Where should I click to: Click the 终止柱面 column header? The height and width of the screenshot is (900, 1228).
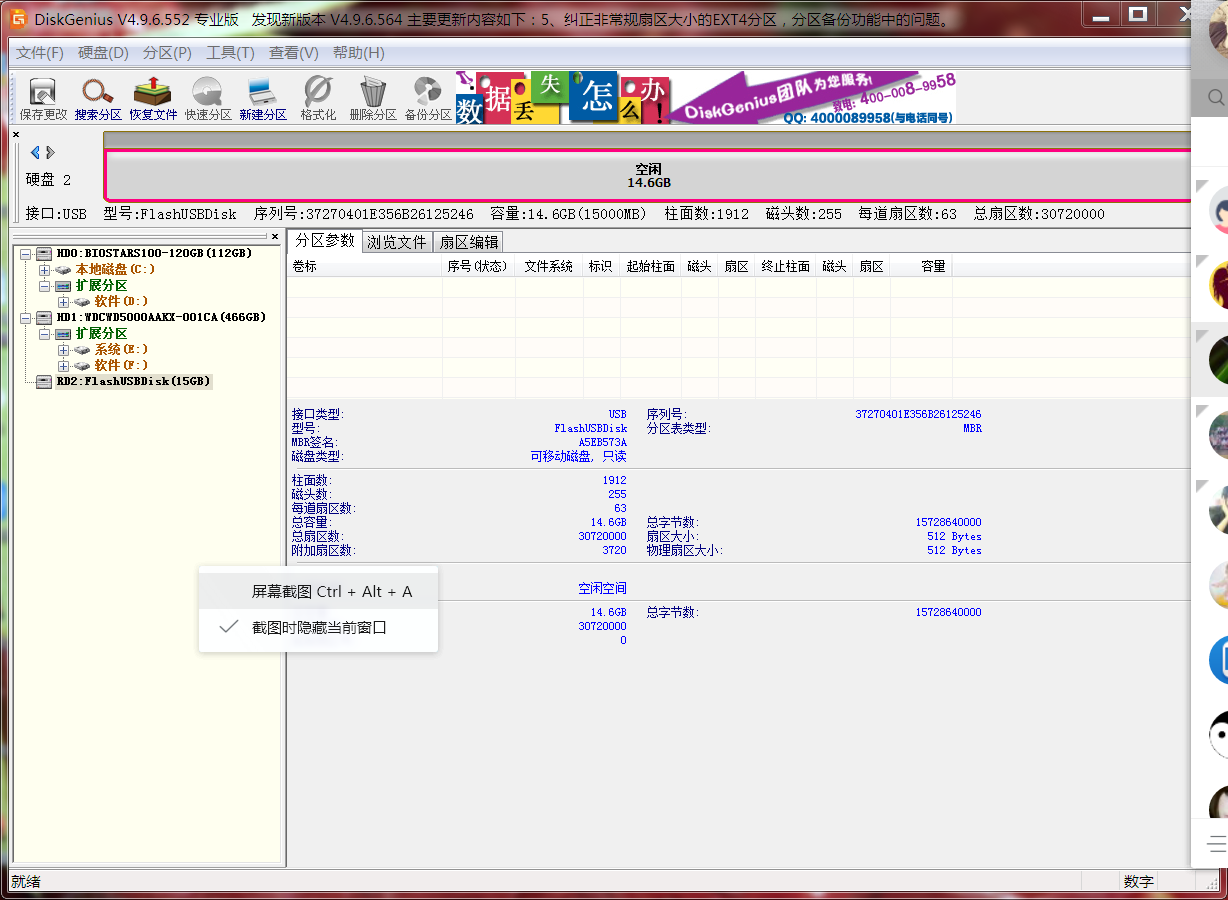click(x=786, y=266)
